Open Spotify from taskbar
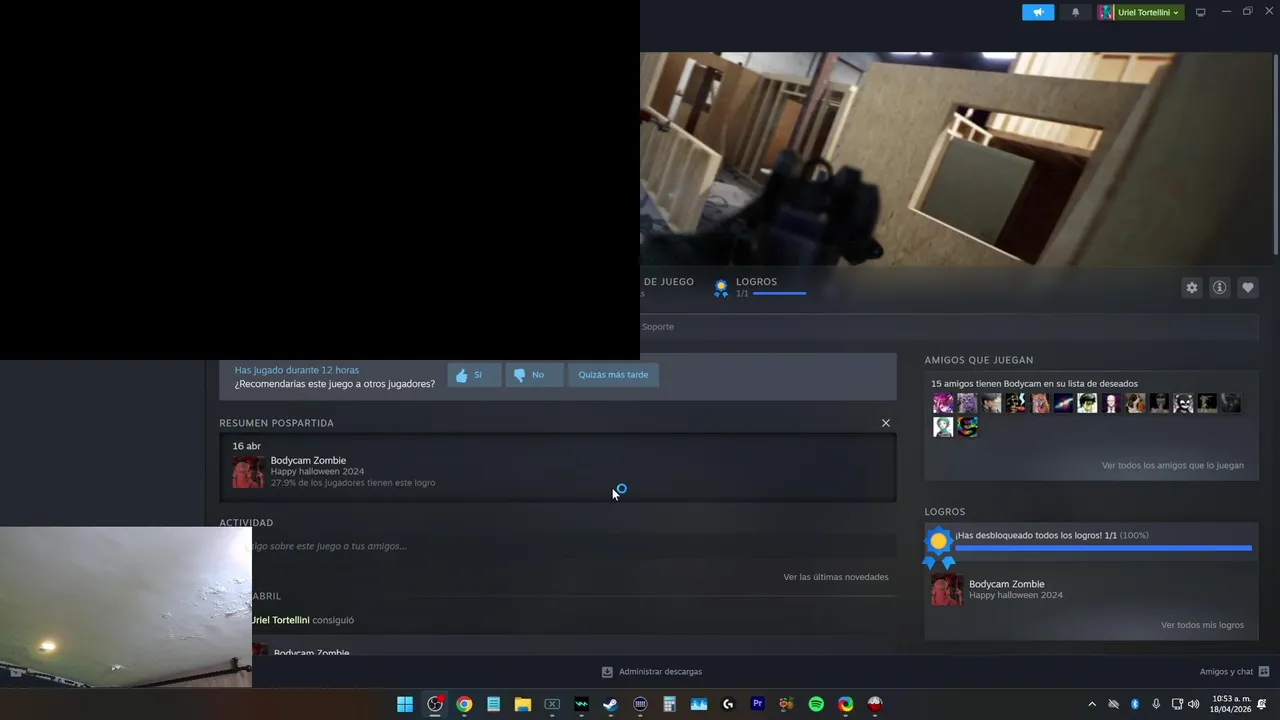The height and width of the screenshot is (720, 1280). (816, 704)
